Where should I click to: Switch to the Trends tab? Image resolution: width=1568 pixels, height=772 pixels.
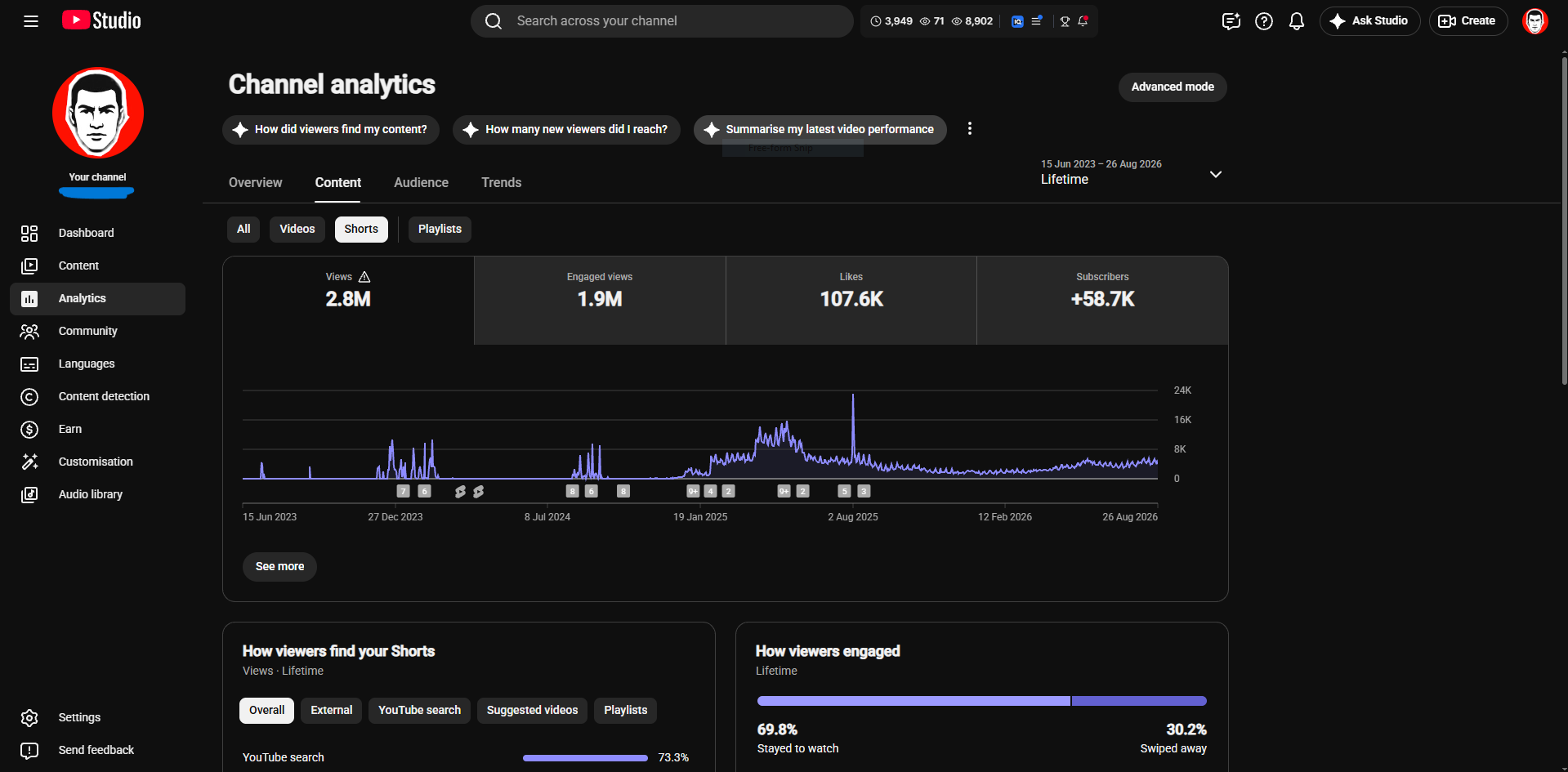pos(501,183)
